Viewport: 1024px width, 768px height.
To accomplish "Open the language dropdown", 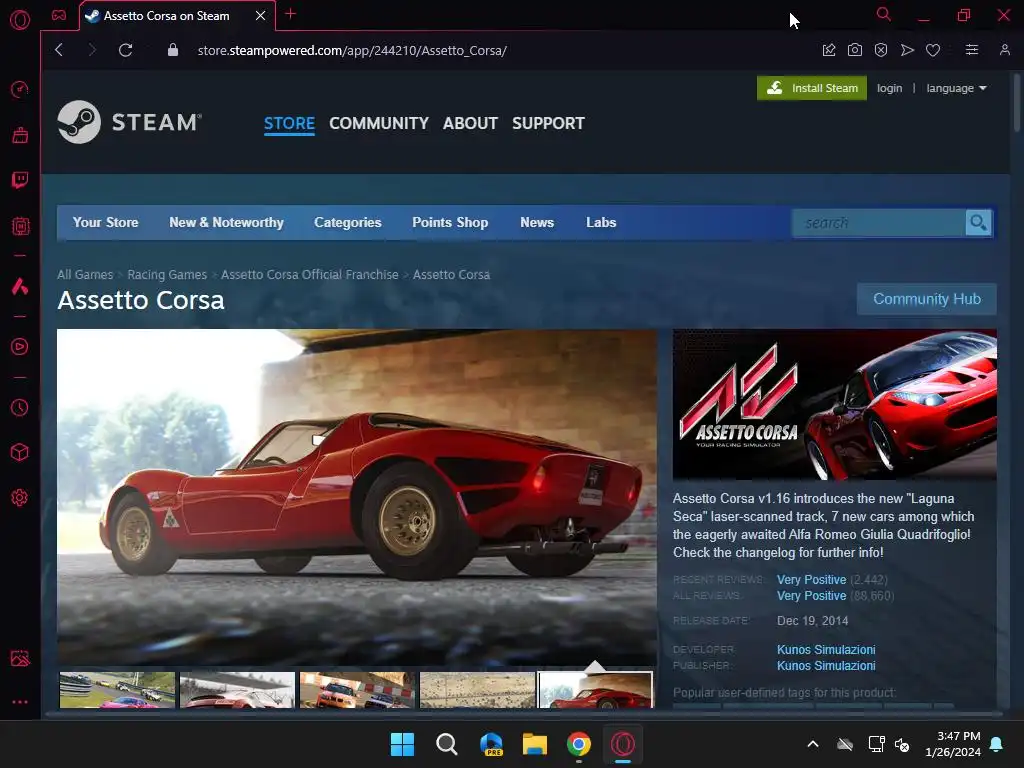I will [x=956, y=88].
